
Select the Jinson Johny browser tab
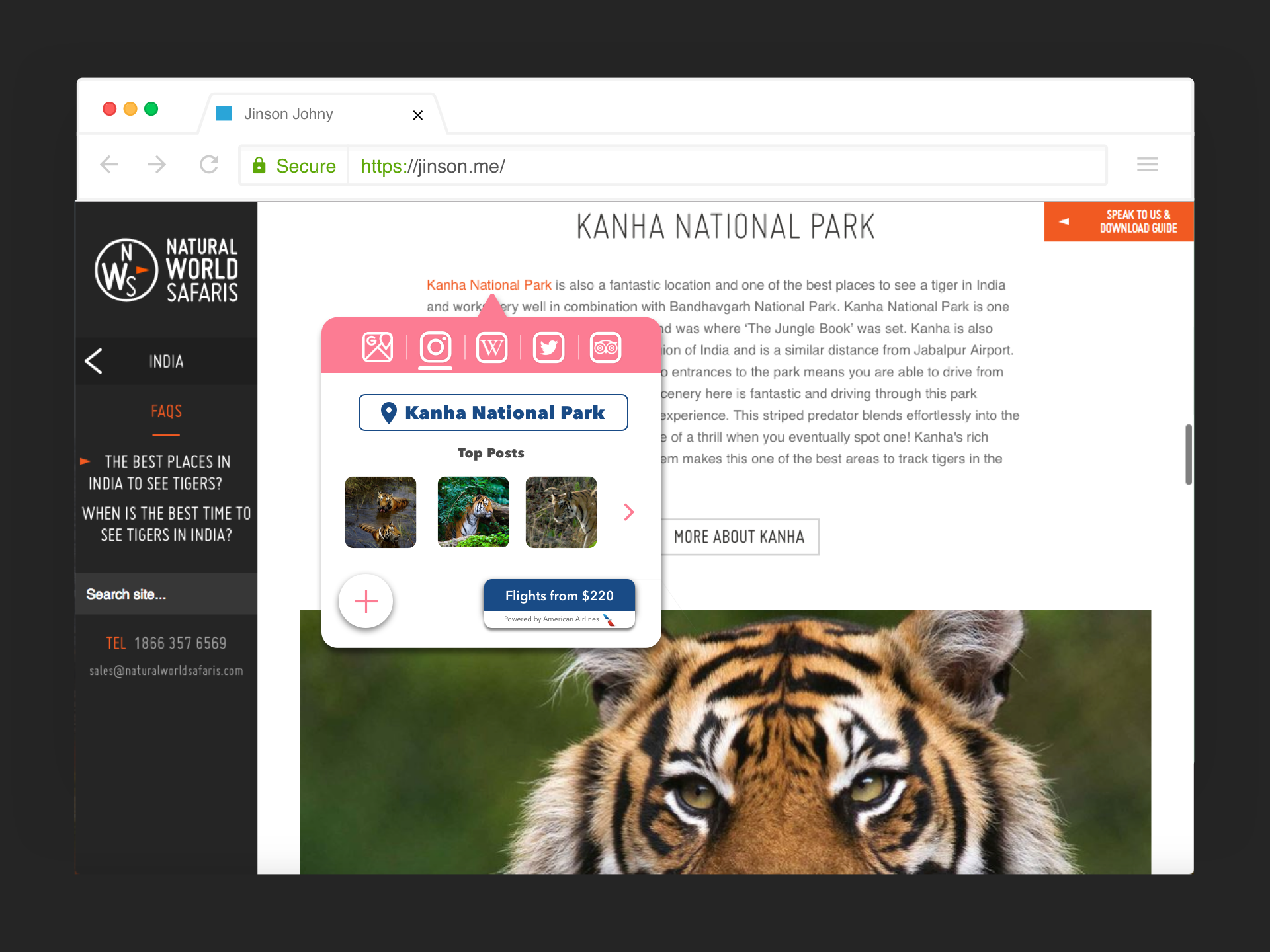click(288, 114)
